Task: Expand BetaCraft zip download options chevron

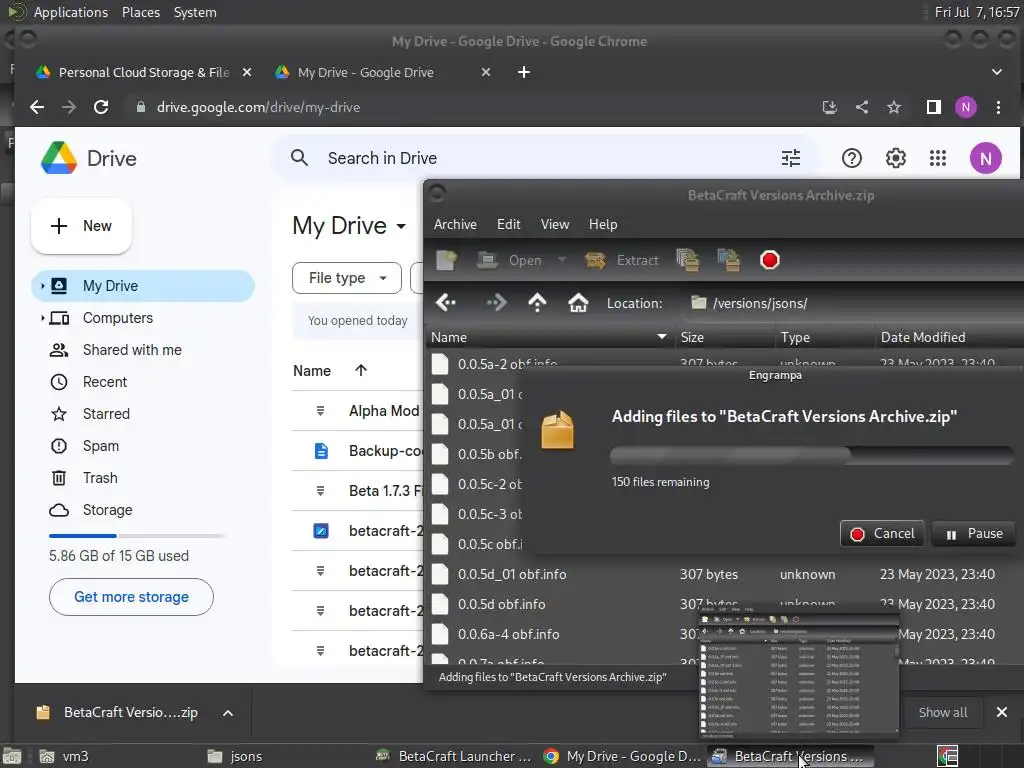Action: click(x=228, y=713)
